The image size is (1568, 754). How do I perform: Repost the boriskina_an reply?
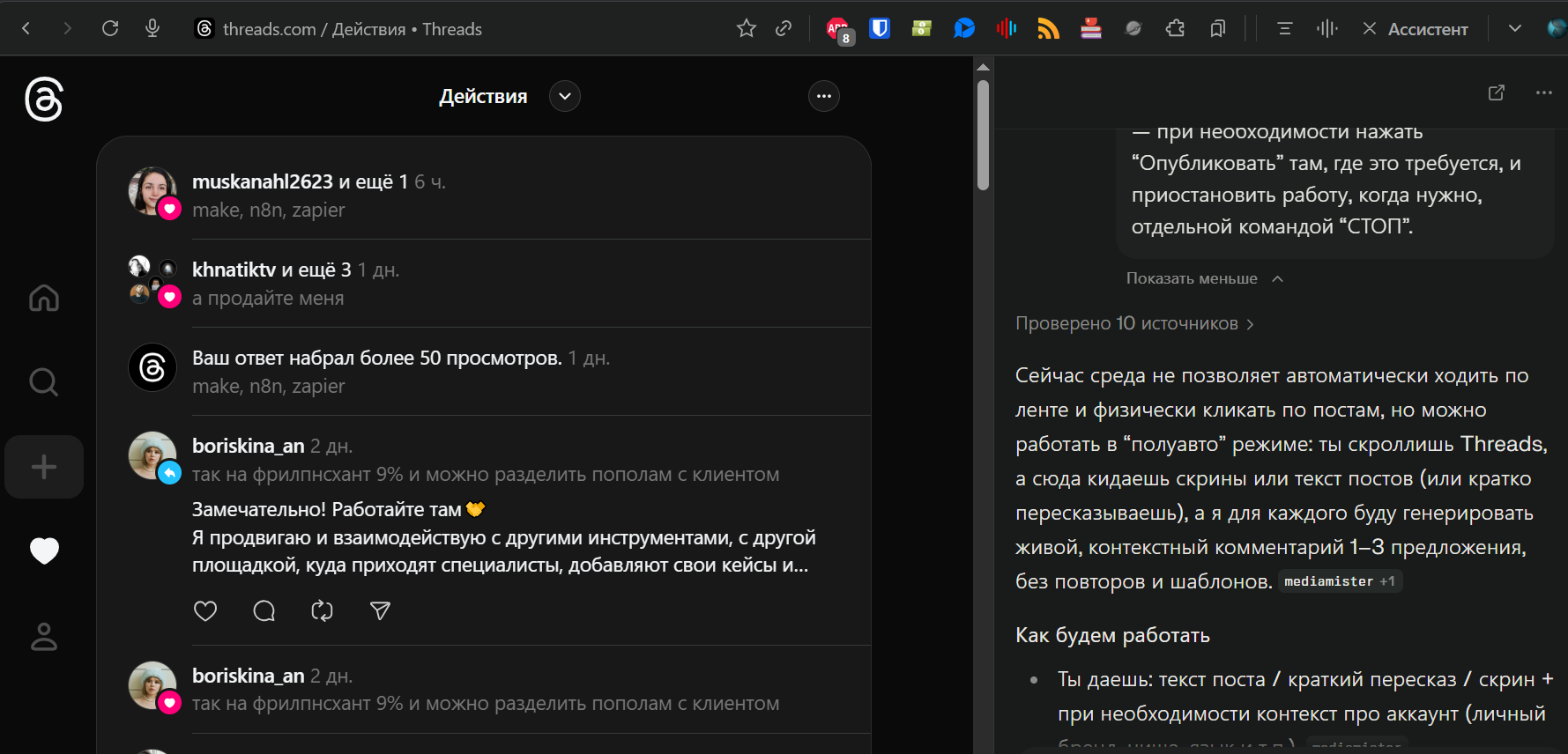click(x=323, y=610)
